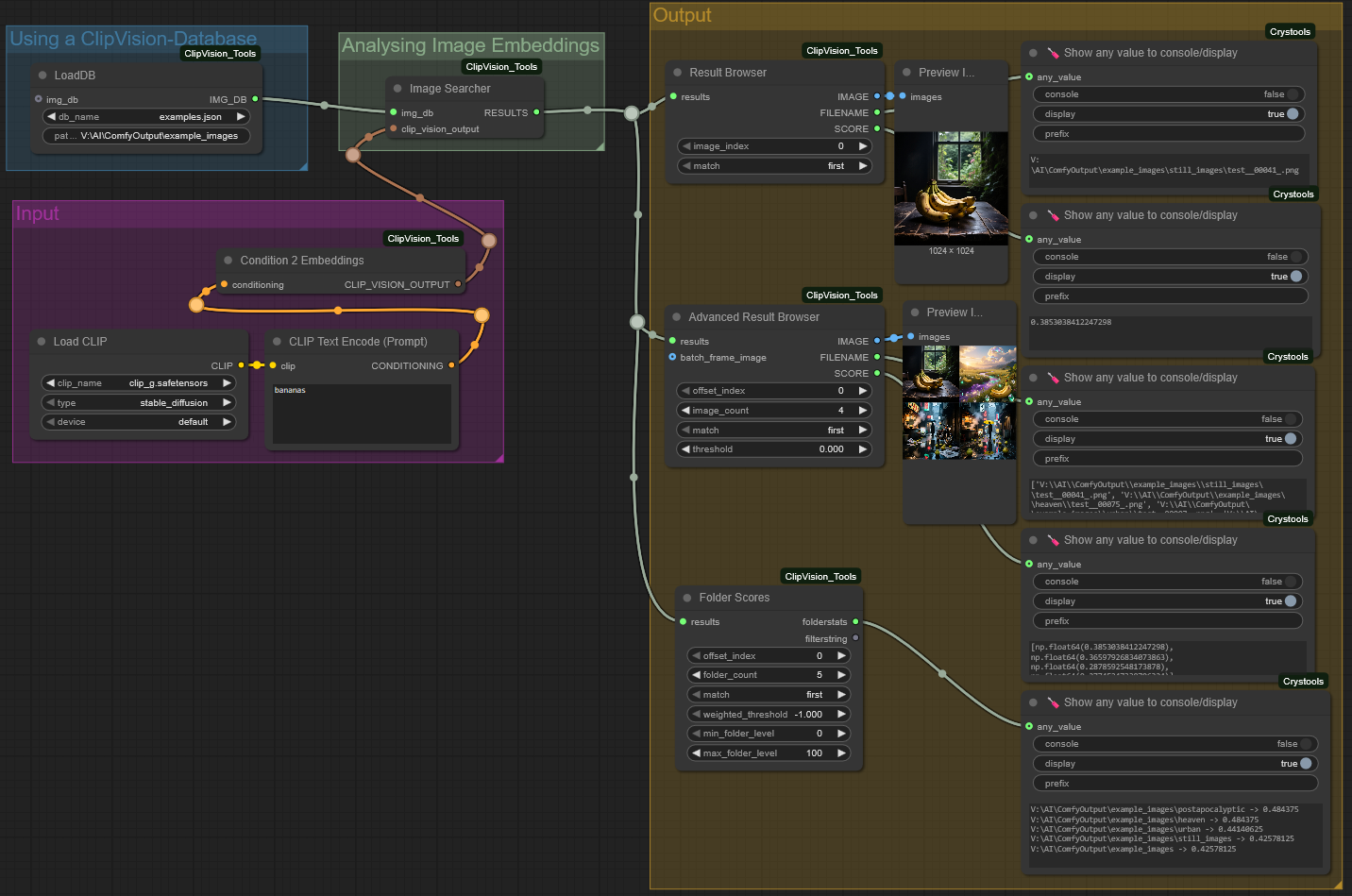The width and height of the screenshot is (1352, 896).
Task: Click the Analysing Image Embeddings group title
Action: tap(470, 45)
